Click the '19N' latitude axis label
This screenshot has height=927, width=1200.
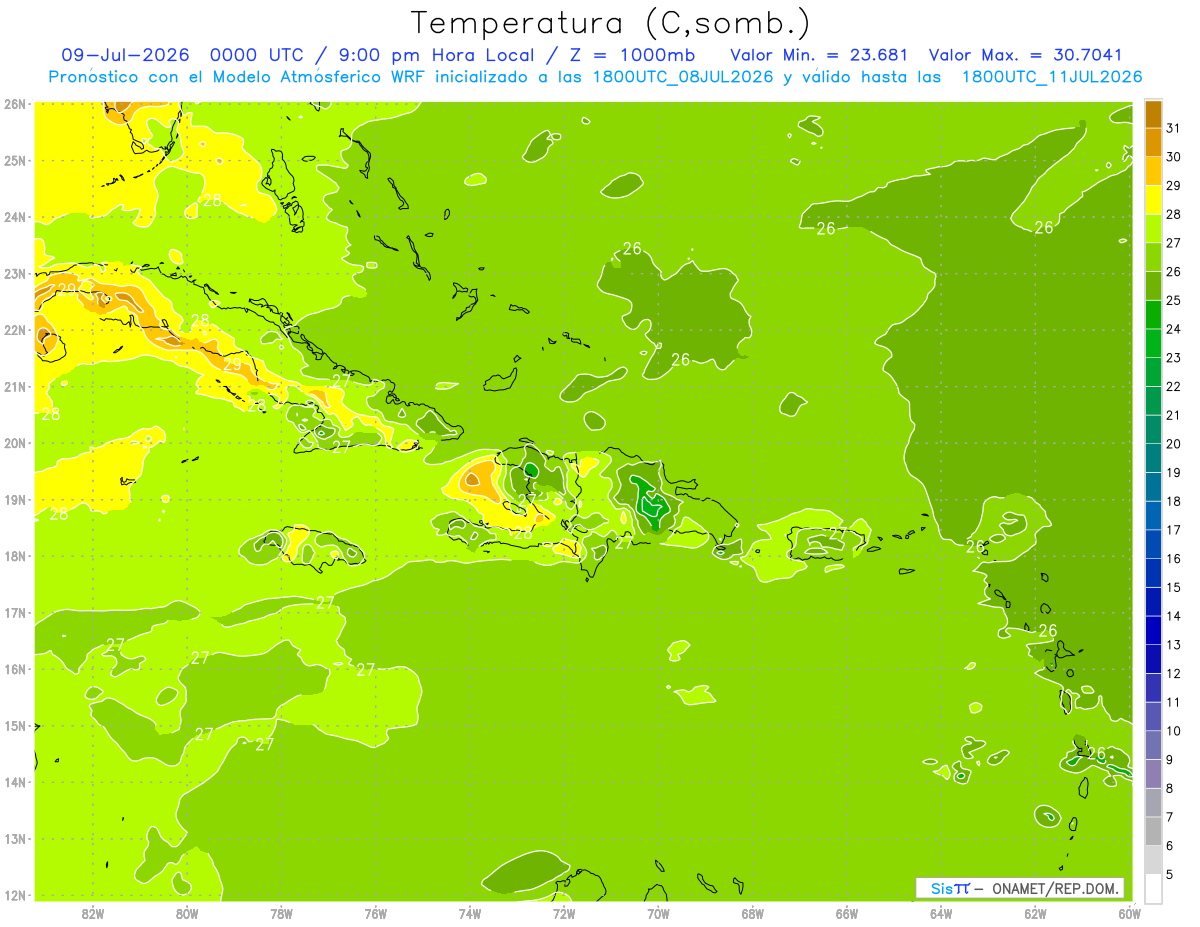pos(15,500)
